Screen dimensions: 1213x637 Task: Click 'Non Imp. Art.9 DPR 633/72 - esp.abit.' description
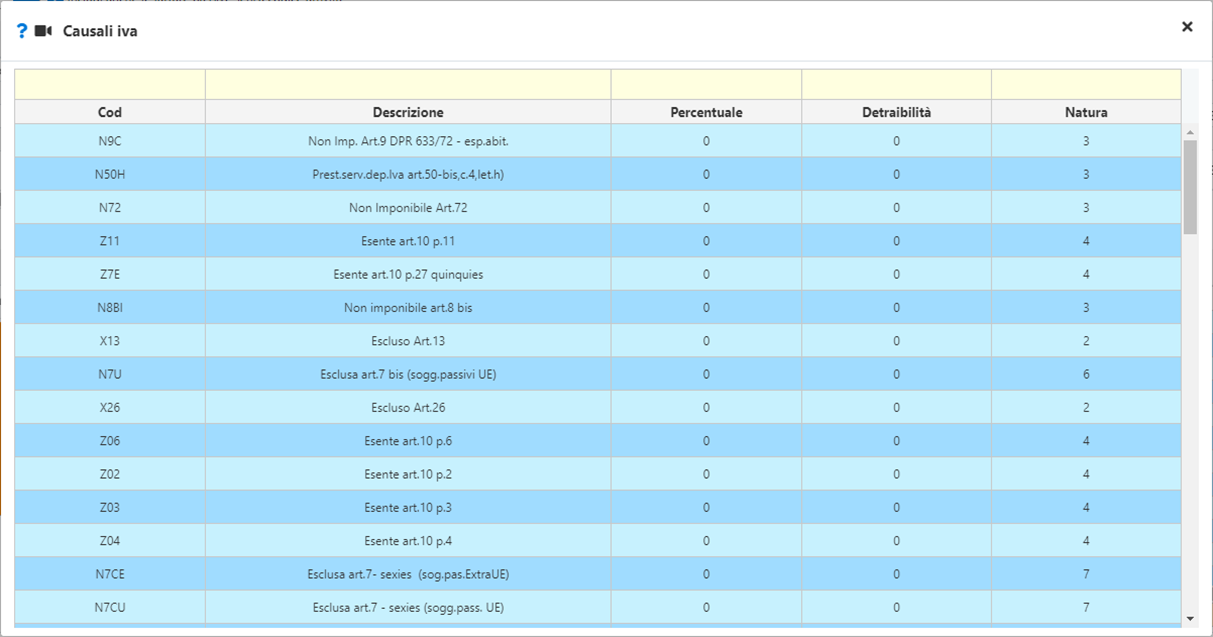click(x=408, y=141)
